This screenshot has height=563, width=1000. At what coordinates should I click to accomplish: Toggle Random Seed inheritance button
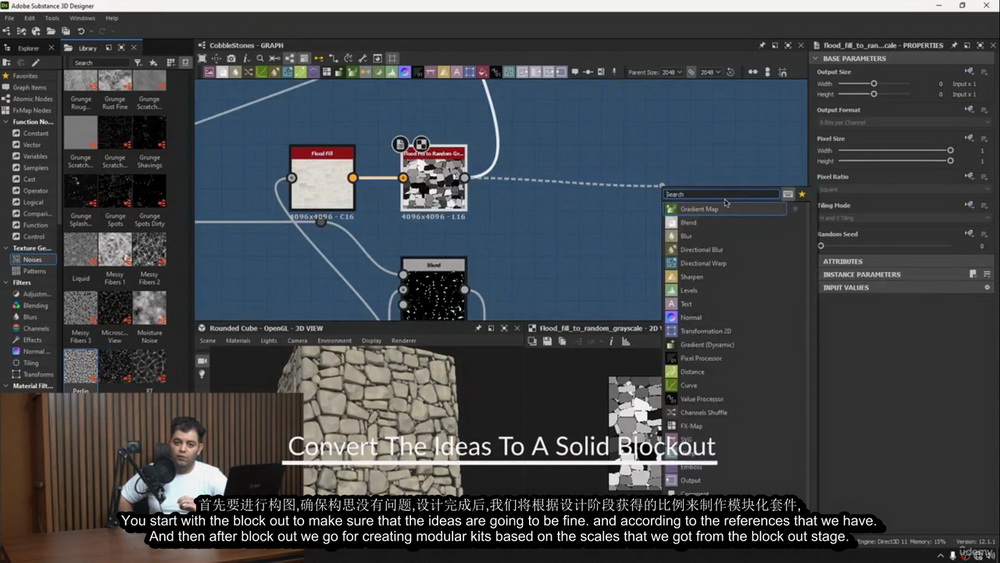point(969,234)
